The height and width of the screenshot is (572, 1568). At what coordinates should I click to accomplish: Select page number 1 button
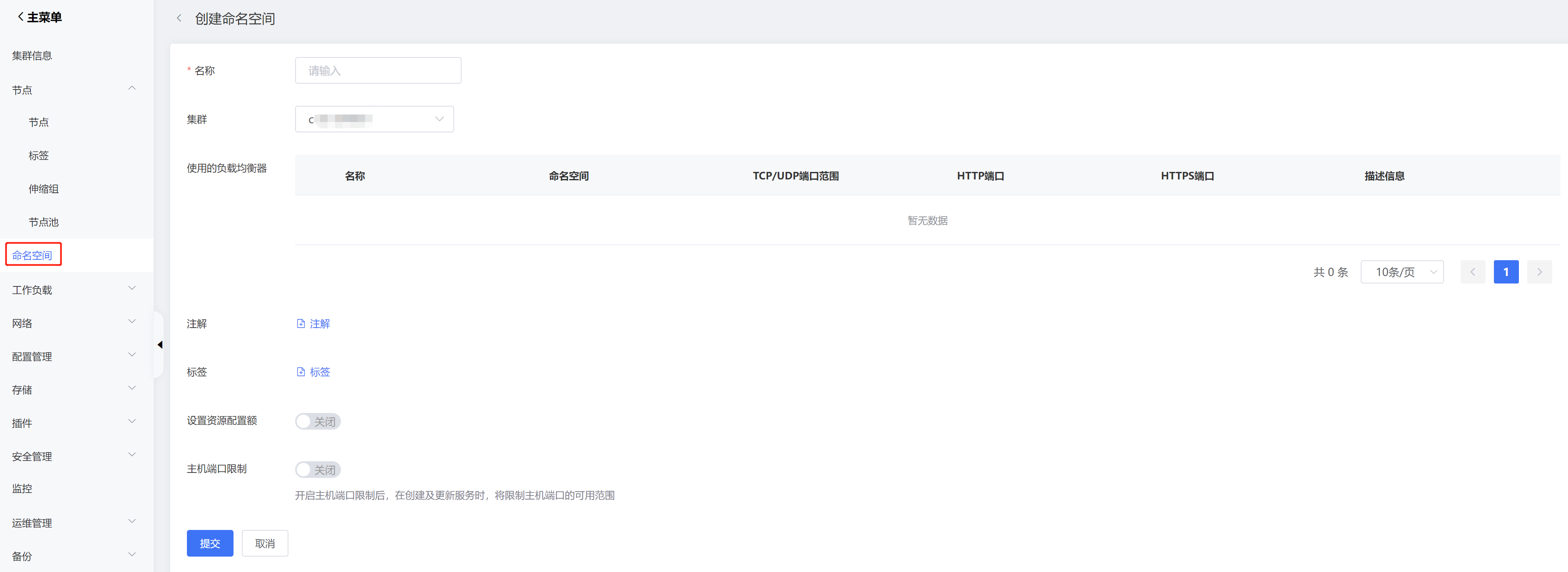point(1505,272)
